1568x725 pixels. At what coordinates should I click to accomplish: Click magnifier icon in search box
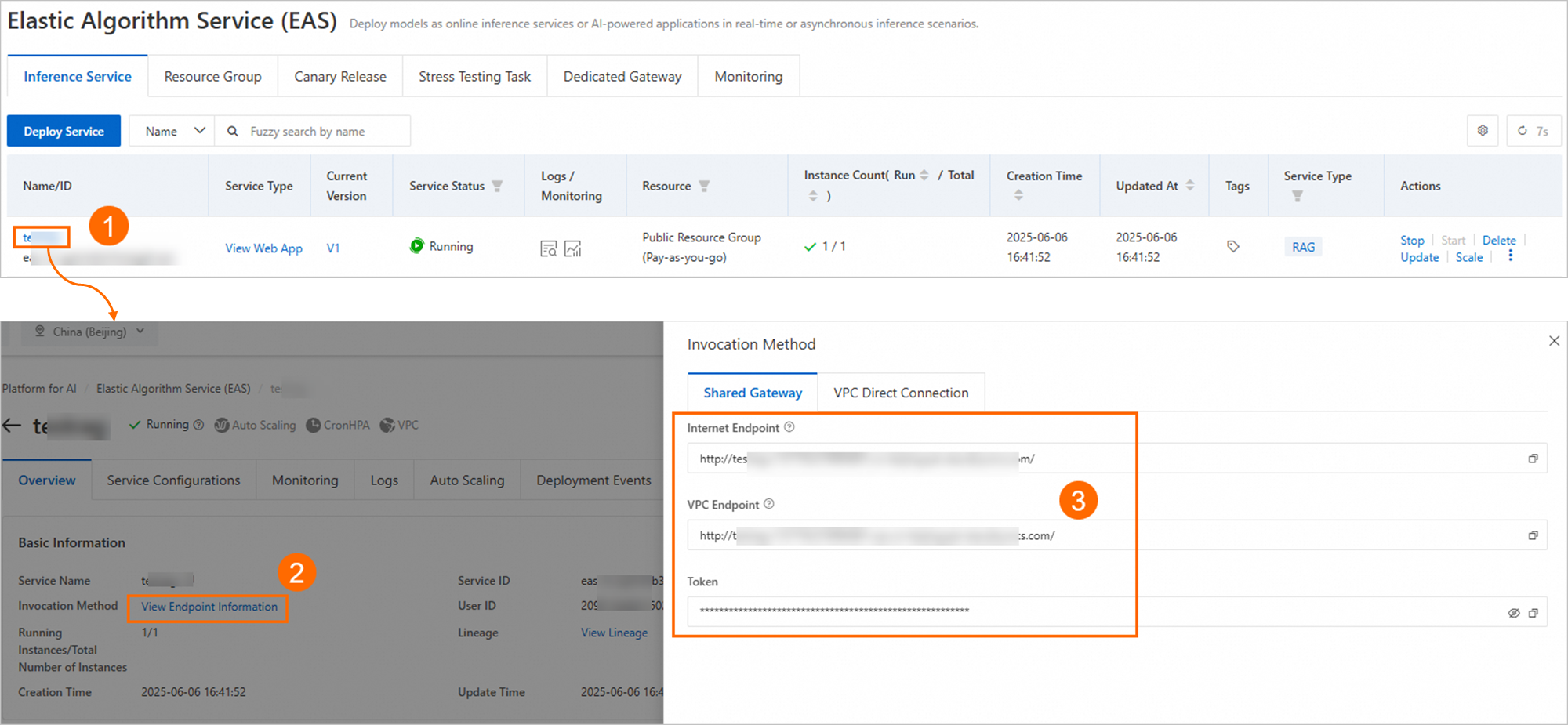click(x=233, y=131)
